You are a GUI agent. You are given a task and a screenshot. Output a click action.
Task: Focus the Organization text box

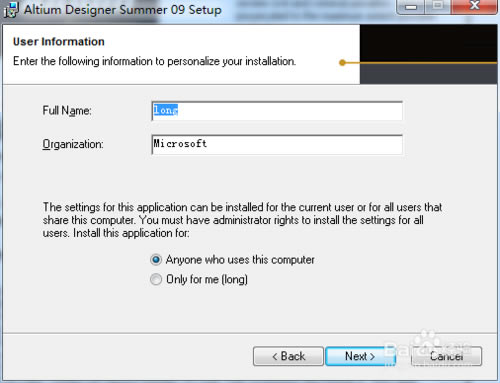click(x=277, y=145)
